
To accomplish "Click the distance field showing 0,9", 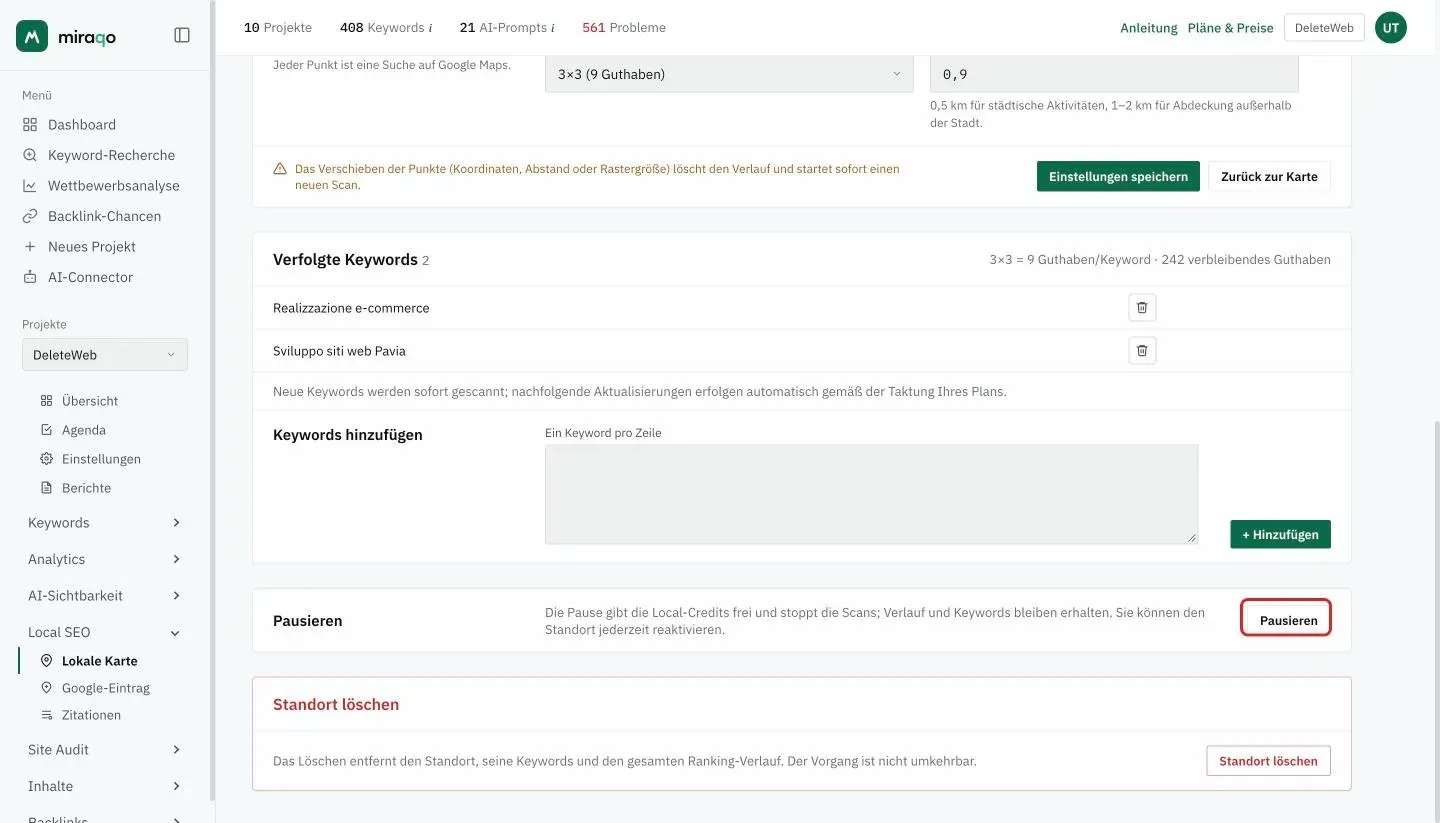I will 1114,74.
